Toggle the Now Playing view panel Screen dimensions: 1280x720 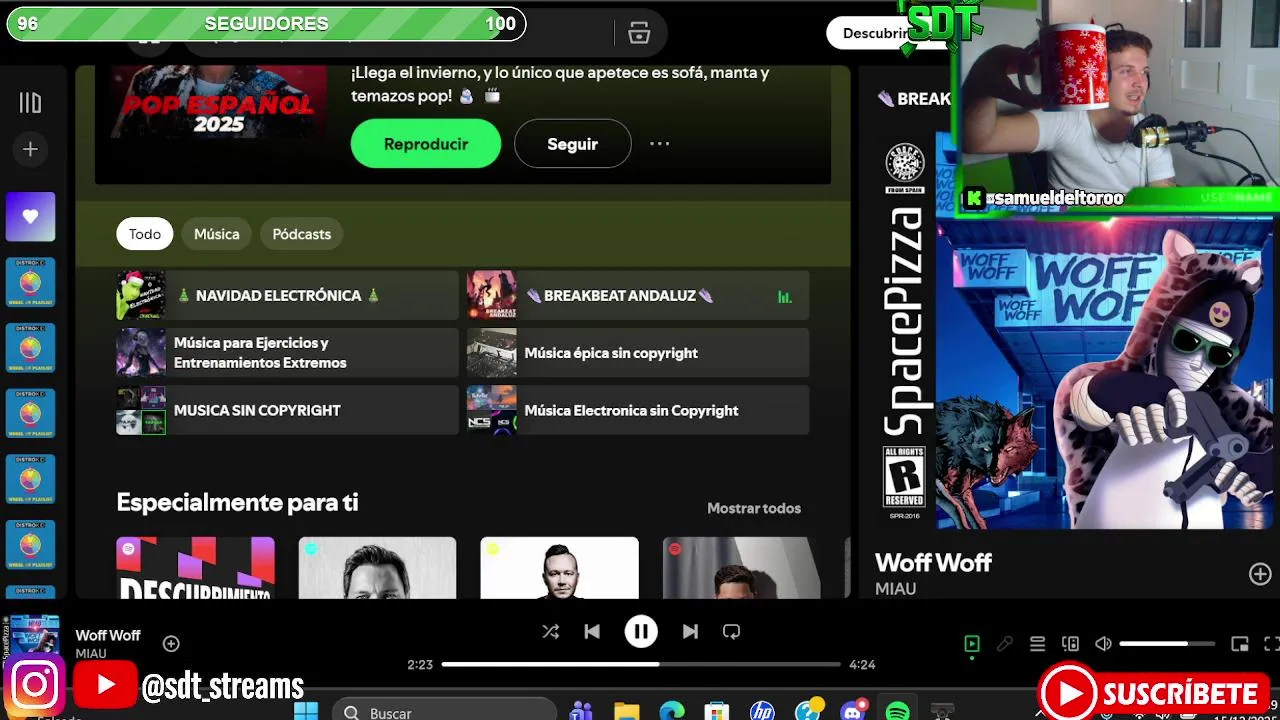tap(972, 644)
